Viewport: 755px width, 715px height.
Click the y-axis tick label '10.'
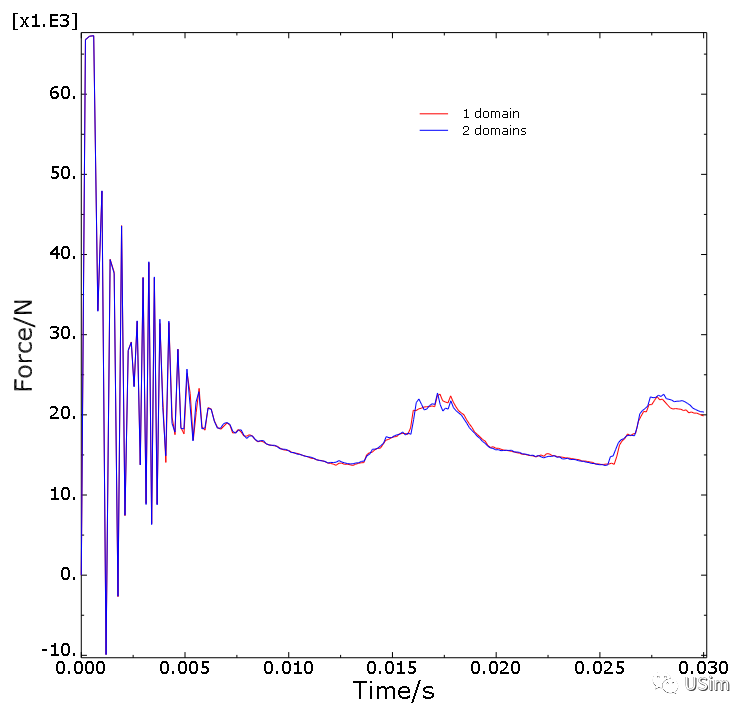pyautogui.click(x=63, y=494)
